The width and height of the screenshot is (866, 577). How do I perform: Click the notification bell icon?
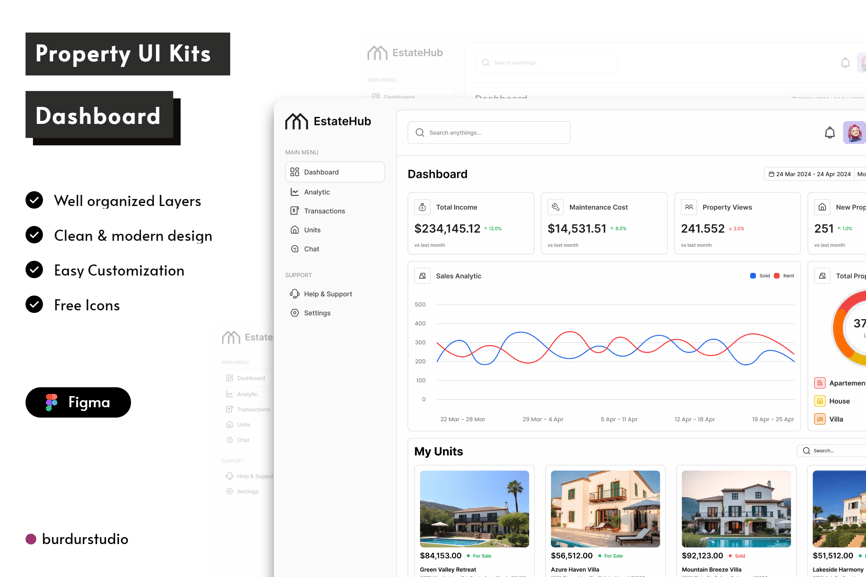[829, 133]
